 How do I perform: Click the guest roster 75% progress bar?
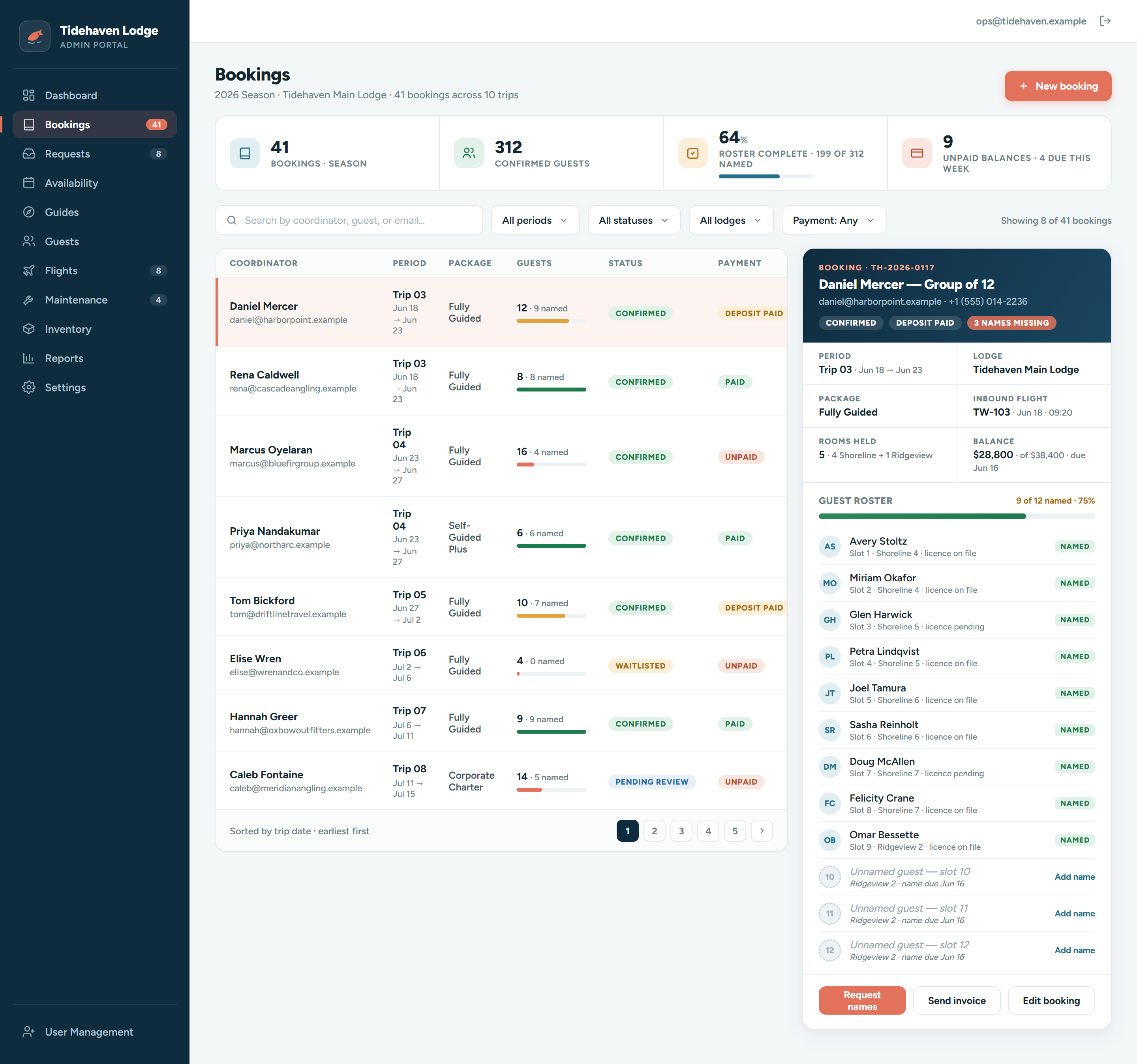click(956, 516)
